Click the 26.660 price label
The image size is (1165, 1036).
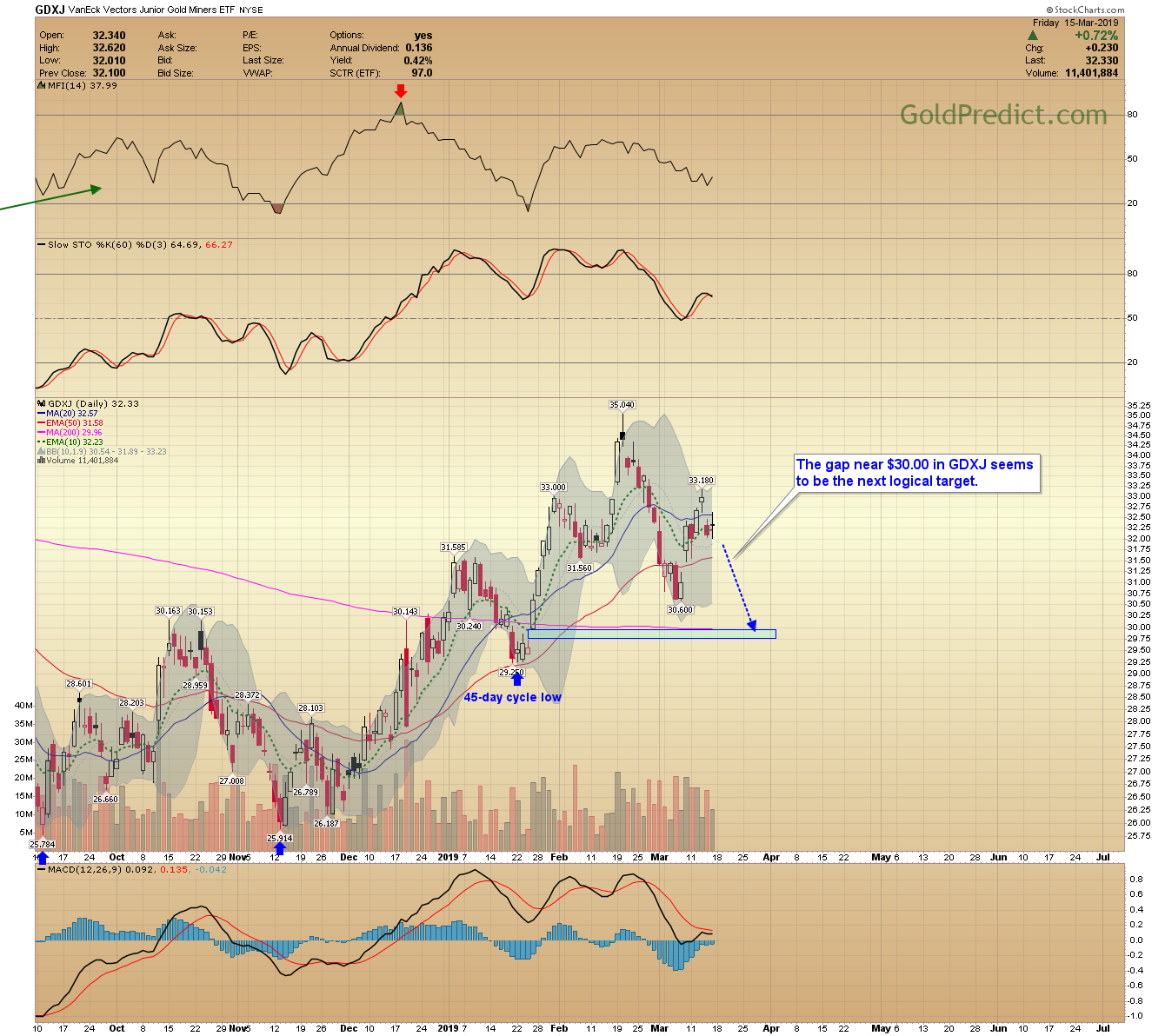coord(105,800)
